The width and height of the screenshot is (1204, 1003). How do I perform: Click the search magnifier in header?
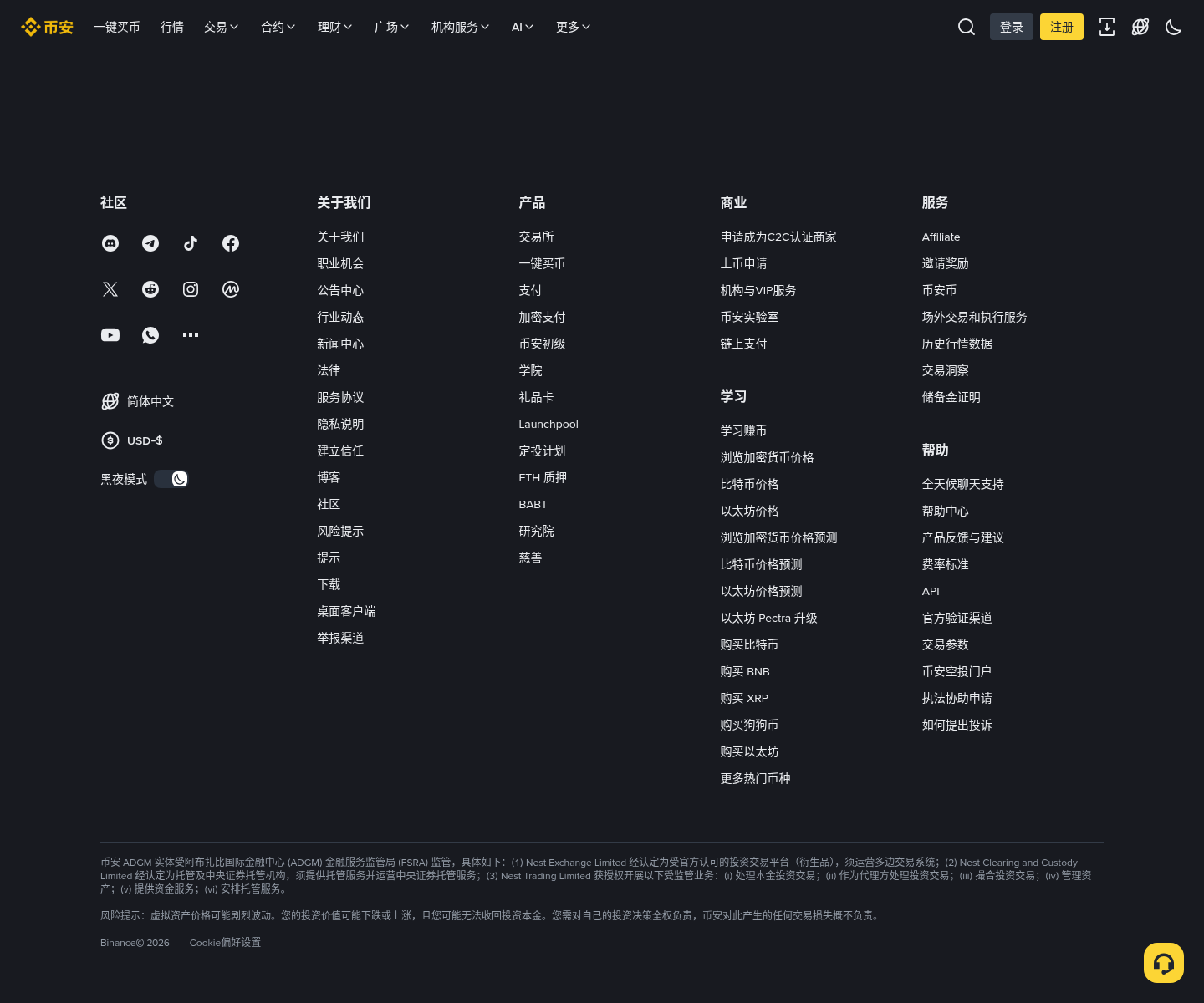(967, 27)
